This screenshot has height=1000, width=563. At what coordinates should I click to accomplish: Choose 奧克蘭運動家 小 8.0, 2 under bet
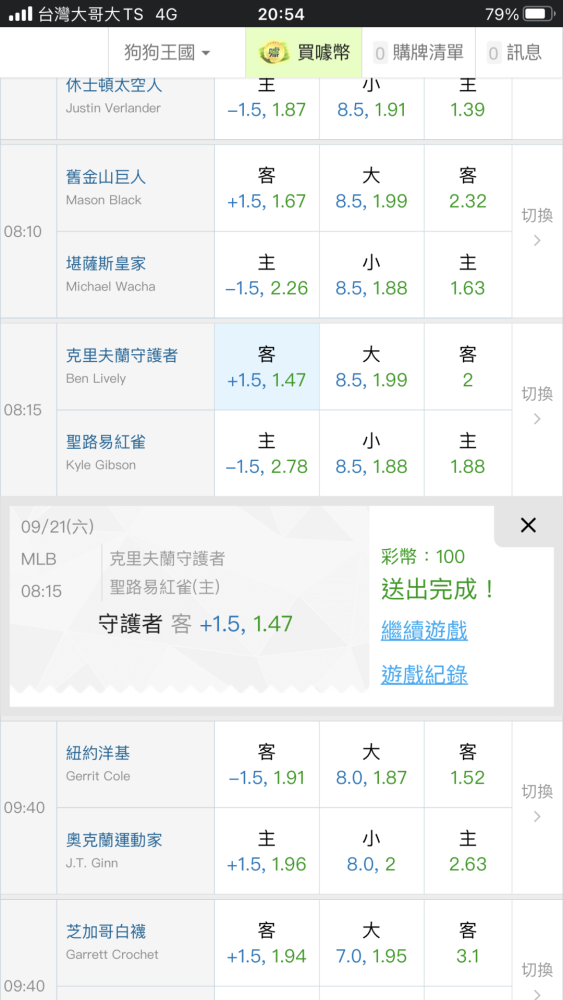[x=371, y=851]
